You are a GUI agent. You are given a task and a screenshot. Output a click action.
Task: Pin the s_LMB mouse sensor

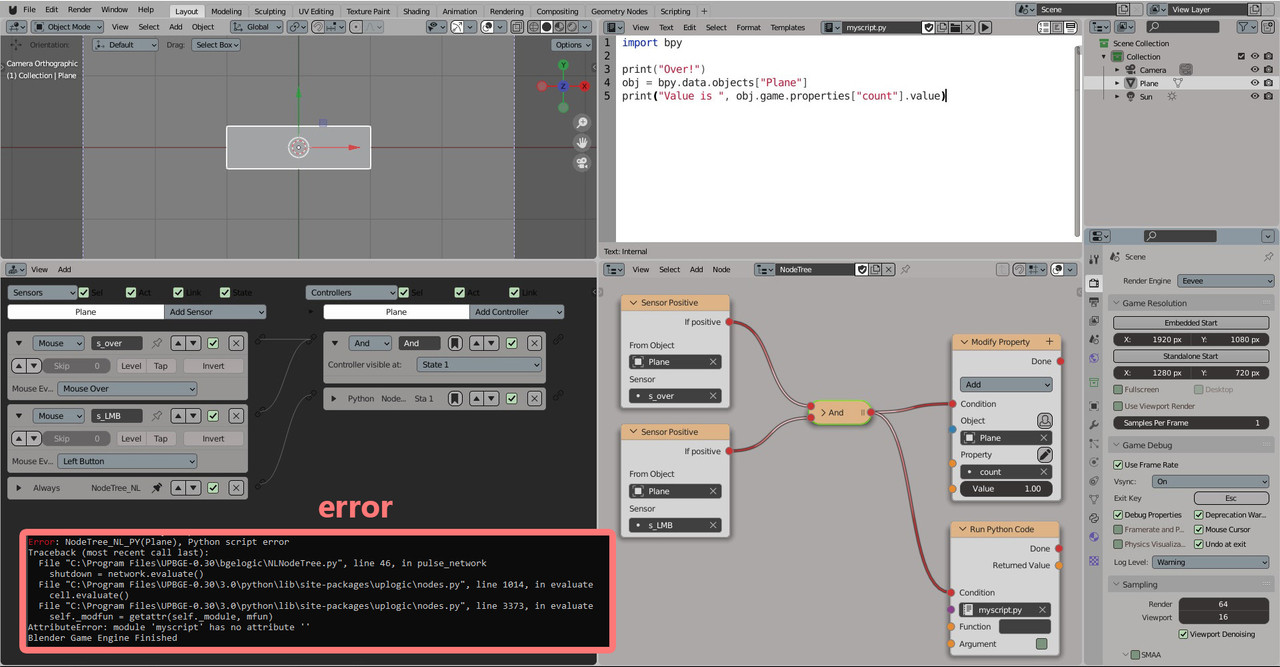[x=157, y=416]
